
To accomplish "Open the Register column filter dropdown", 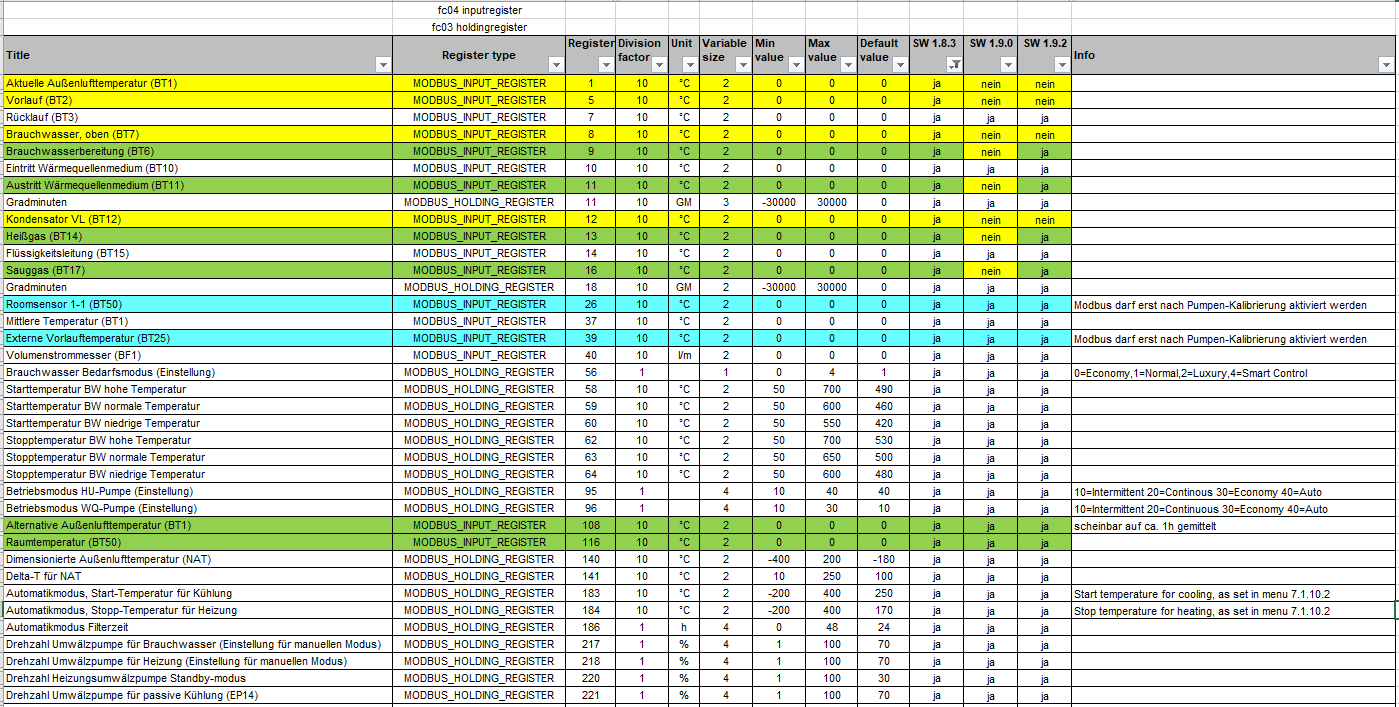I will point(607,64).
